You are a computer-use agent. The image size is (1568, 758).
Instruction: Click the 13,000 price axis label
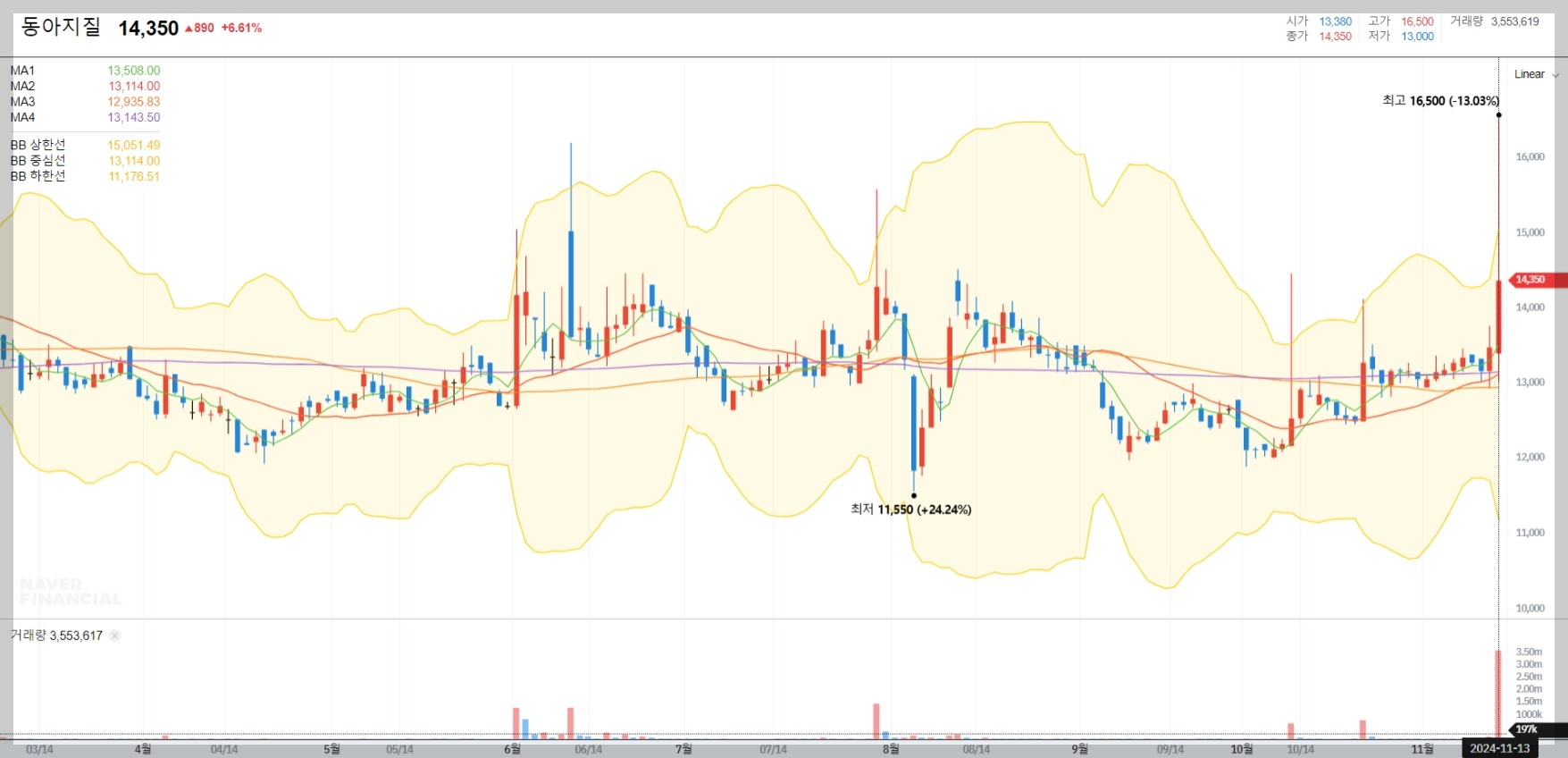pyautogui.click(x=1530, y=383)
